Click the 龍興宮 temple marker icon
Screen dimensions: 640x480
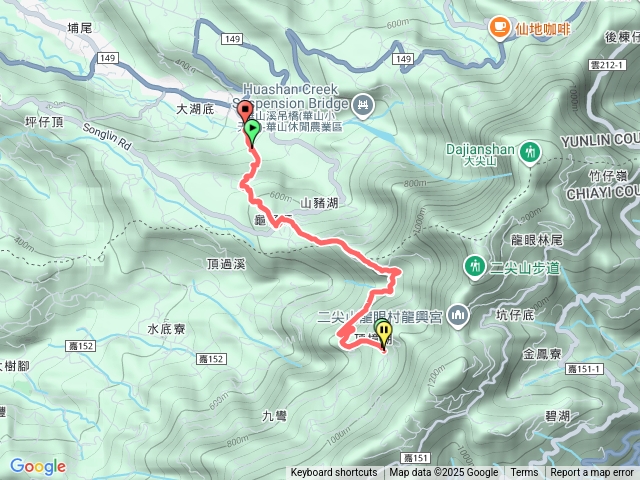click(458, 316)
